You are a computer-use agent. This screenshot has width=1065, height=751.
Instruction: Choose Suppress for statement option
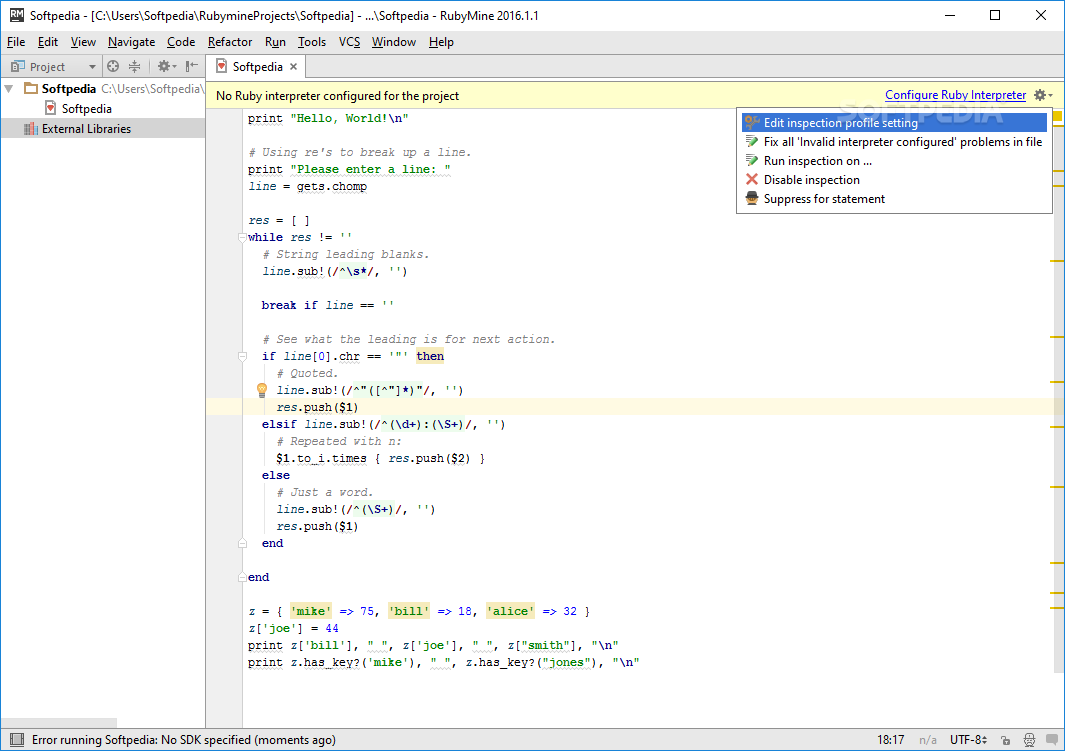point(894,199)
